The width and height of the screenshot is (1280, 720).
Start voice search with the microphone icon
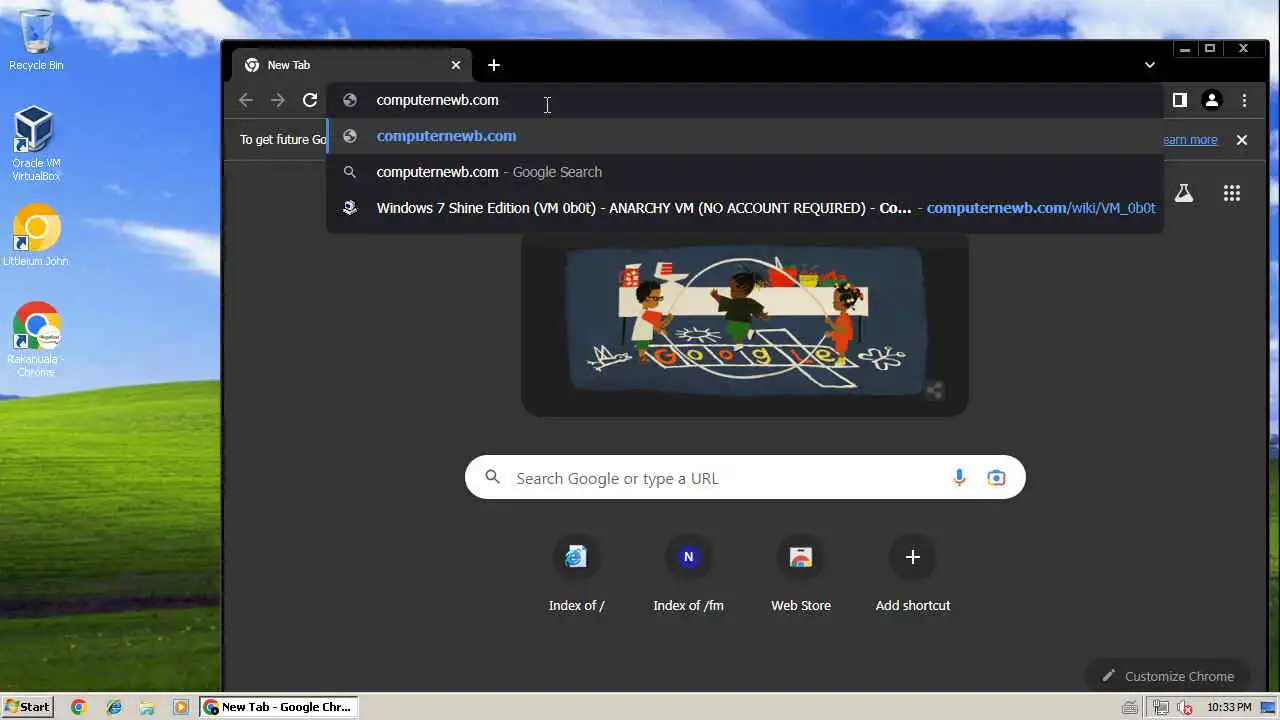[959, 478]
